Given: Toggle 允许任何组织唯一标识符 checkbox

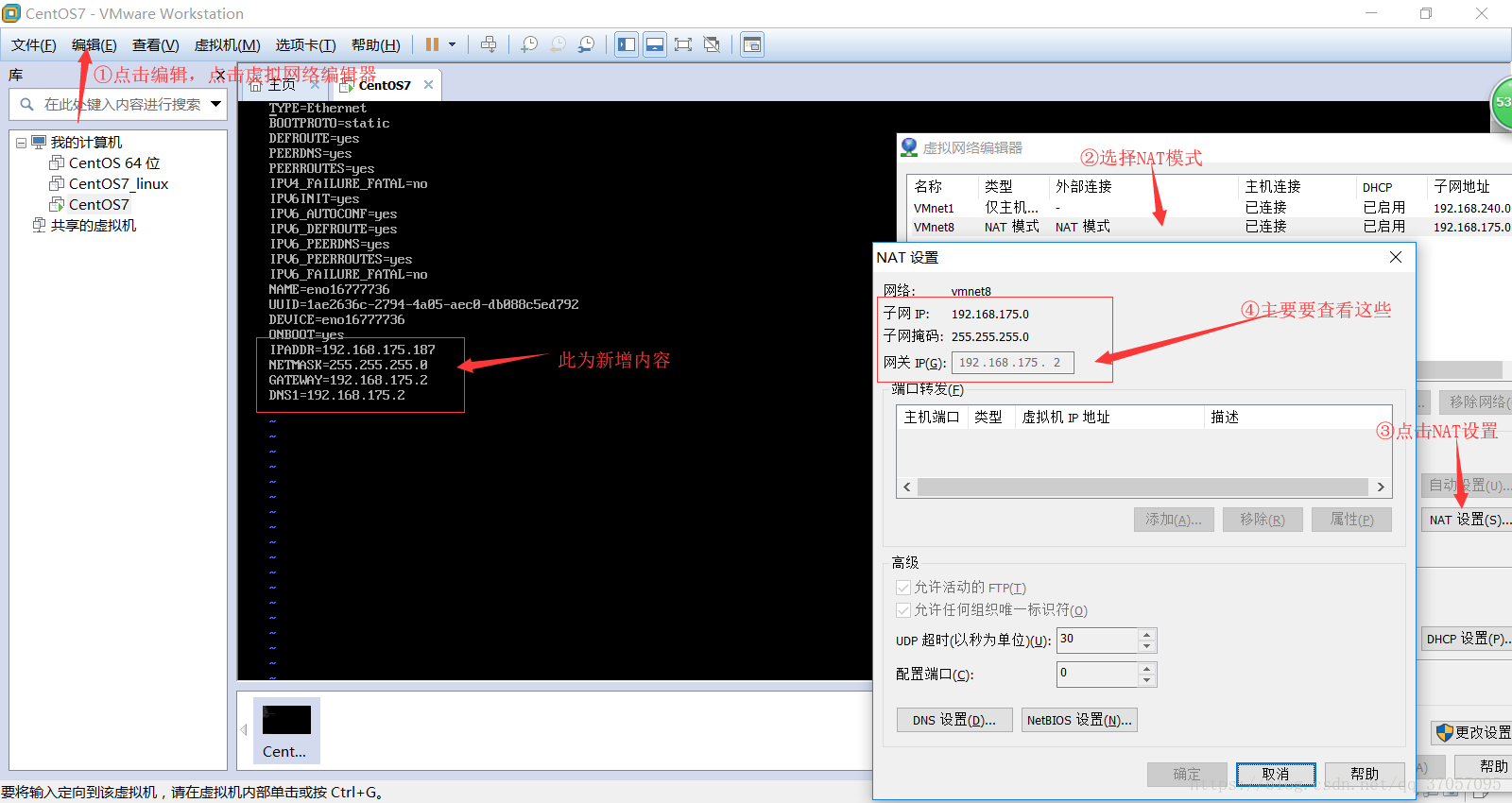Looking at the screenshot, I should click(x=903, y=610).
